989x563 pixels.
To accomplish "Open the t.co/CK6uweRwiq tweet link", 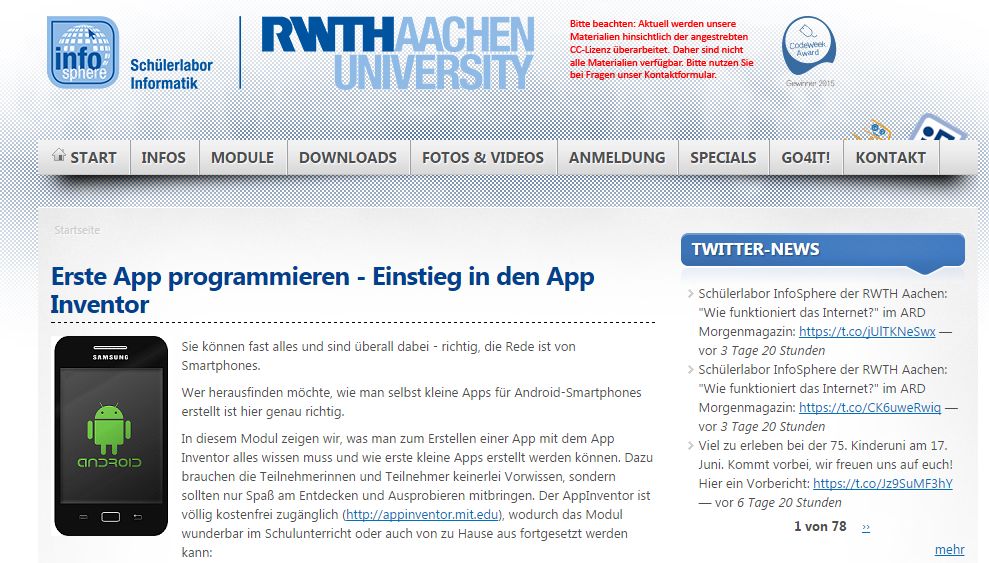I will coord(870,407).
